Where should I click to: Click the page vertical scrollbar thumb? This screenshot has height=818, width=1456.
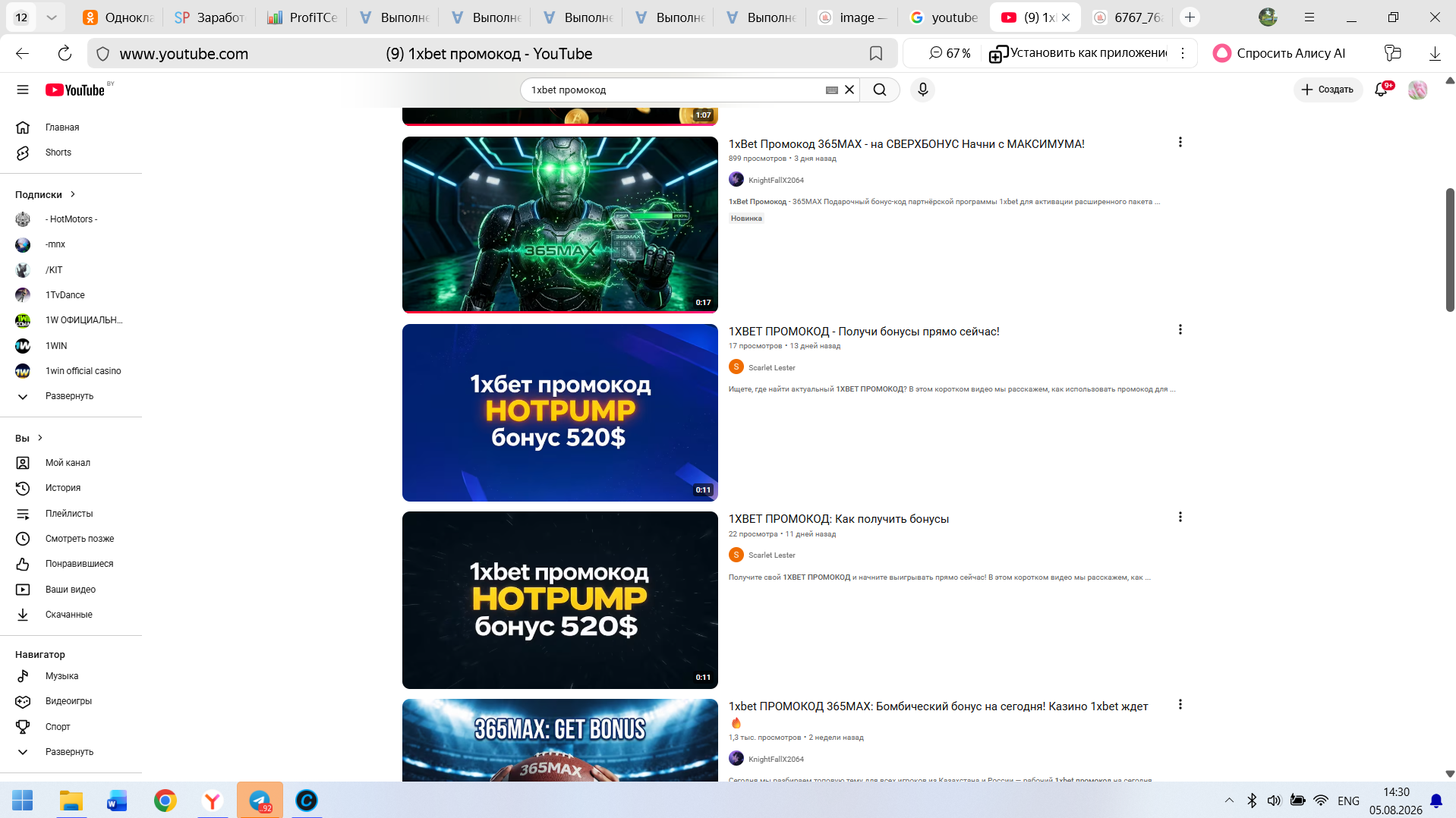(x=1450, y=250)
